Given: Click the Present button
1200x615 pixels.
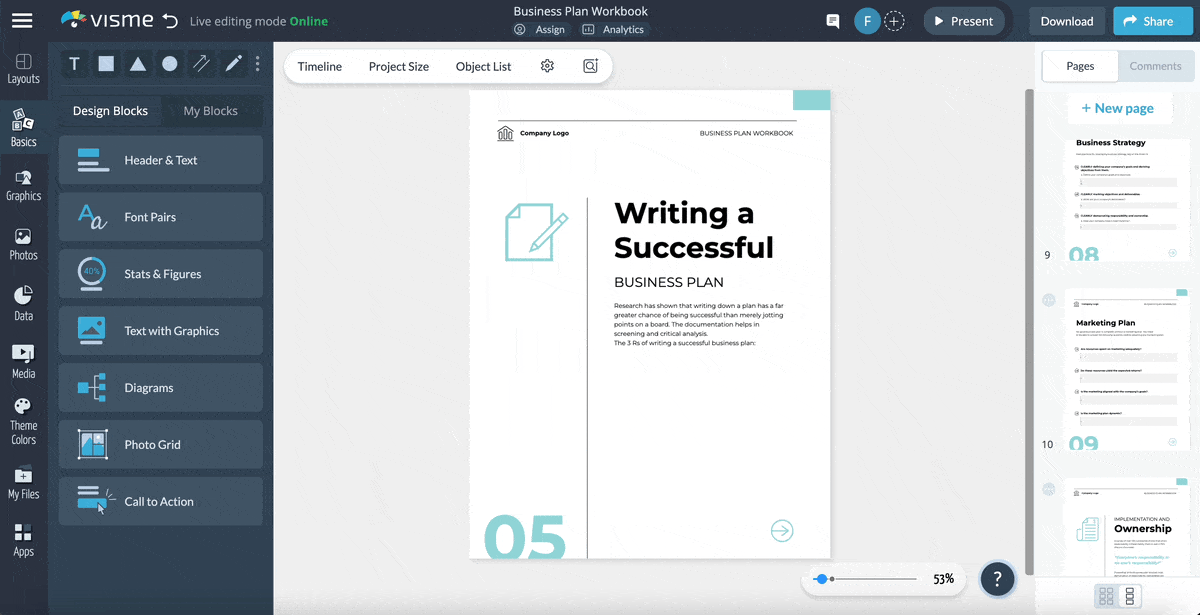Looking at the screenshot, I should tap(963, 20).
